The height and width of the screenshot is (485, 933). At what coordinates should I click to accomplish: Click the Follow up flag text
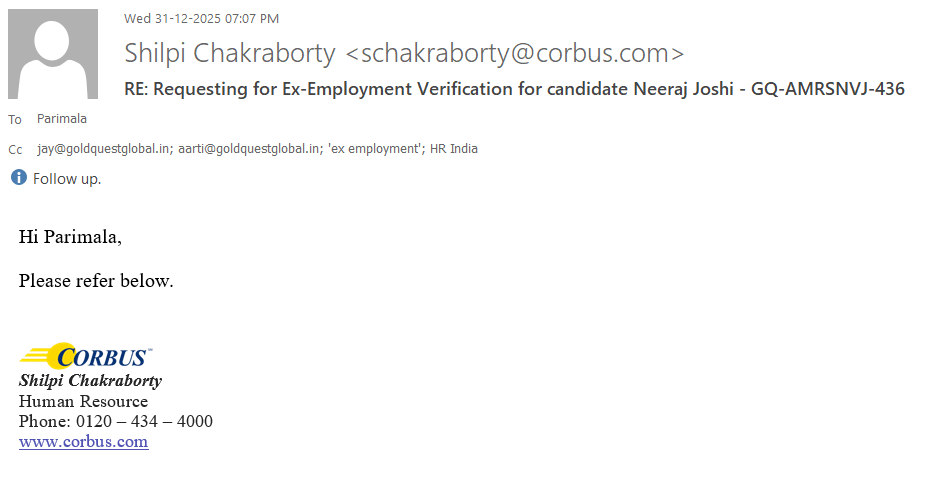[67, 179]
